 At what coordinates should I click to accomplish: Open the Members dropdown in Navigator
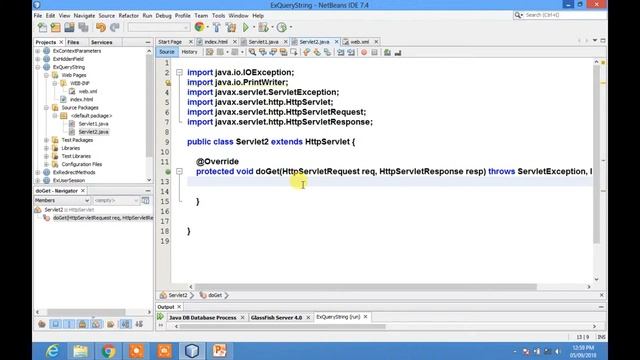pos(62,200)
